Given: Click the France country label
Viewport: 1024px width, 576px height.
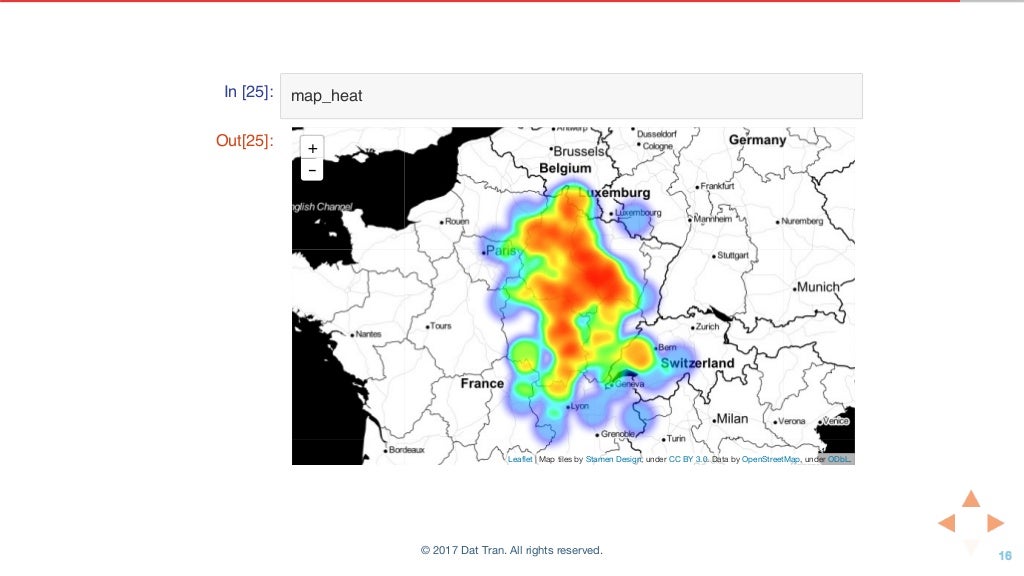Looking at the screenshot, I should (x=482, y=383).
